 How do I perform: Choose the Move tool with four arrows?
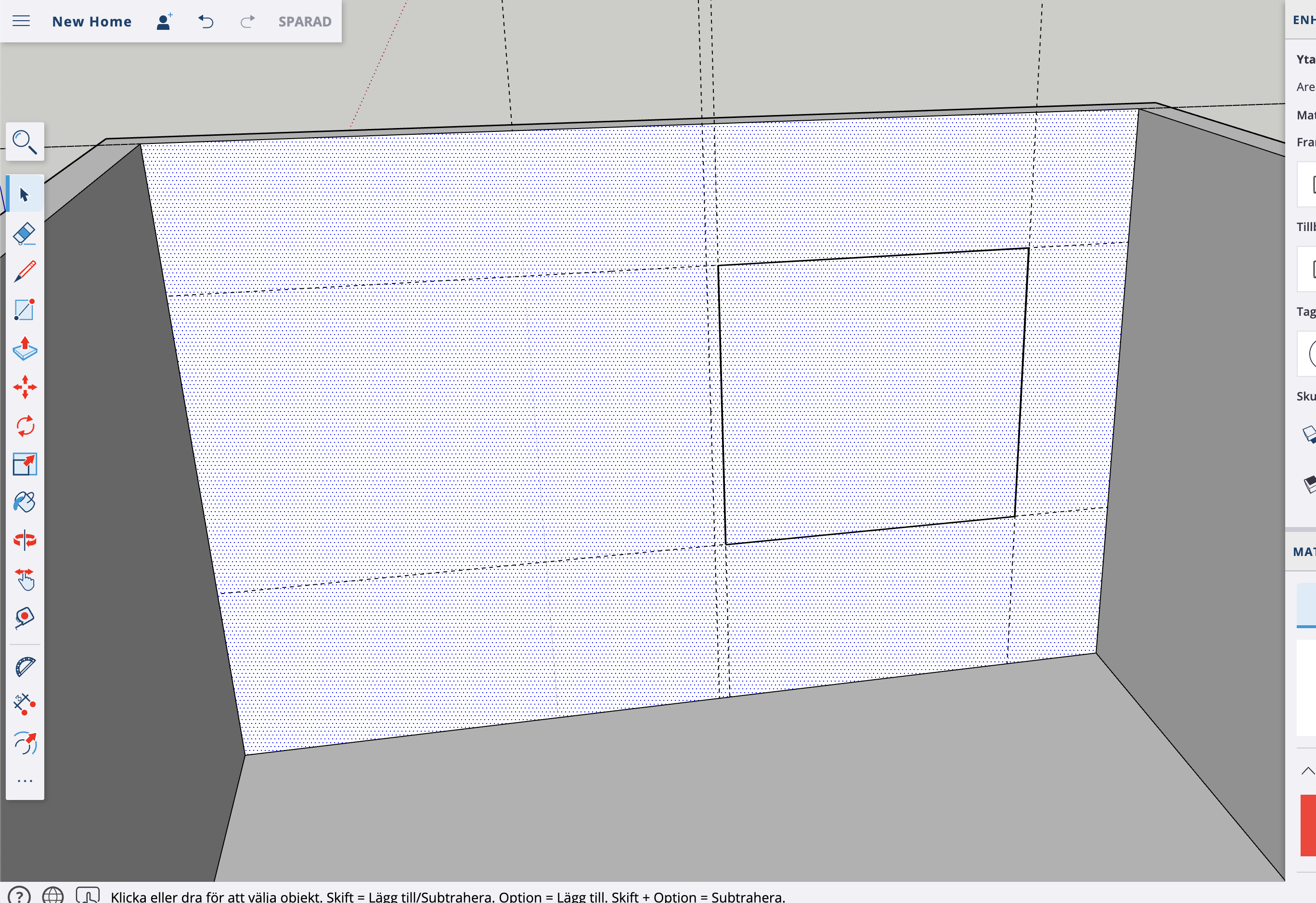click(x=25, y=387)
